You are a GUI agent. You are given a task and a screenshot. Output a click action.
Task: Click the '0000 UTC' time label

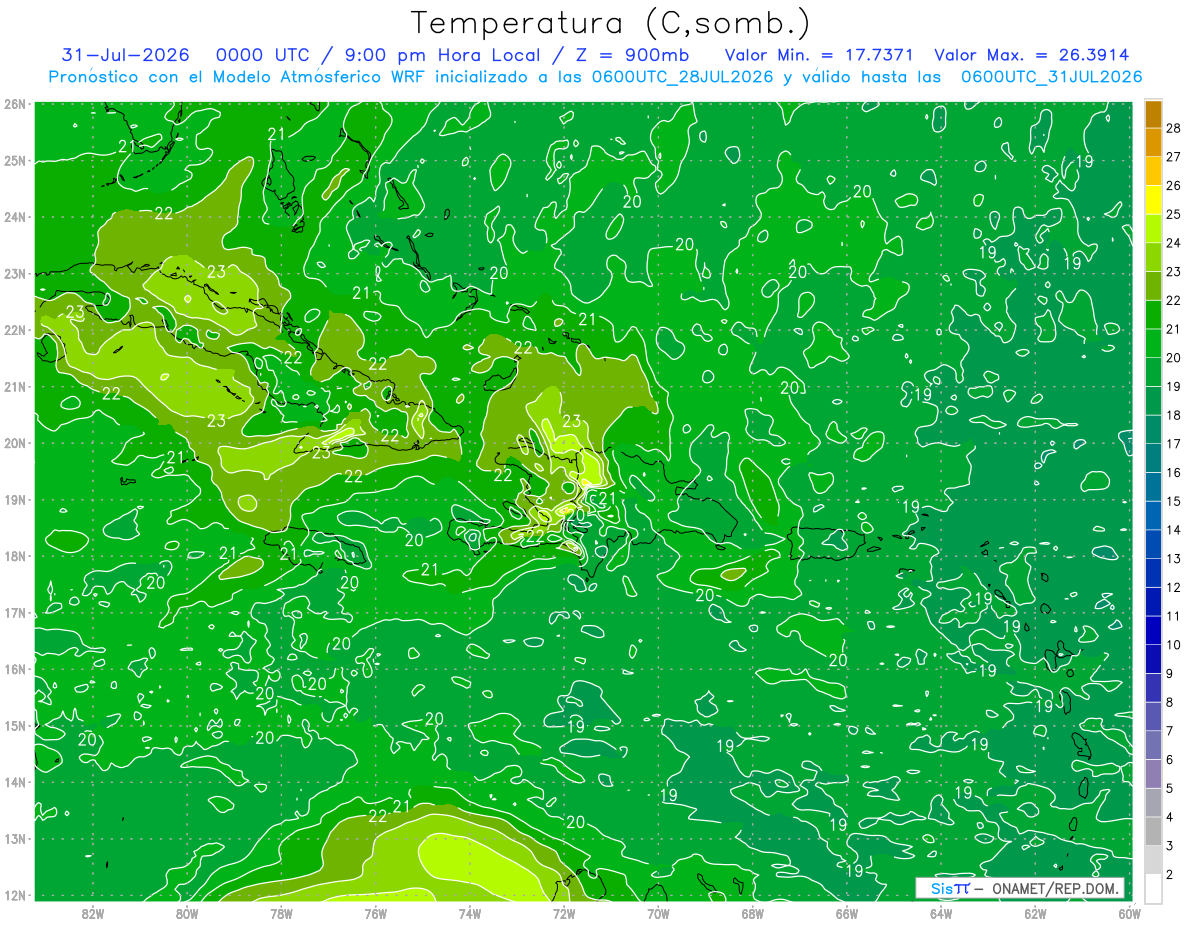point(261,55)
